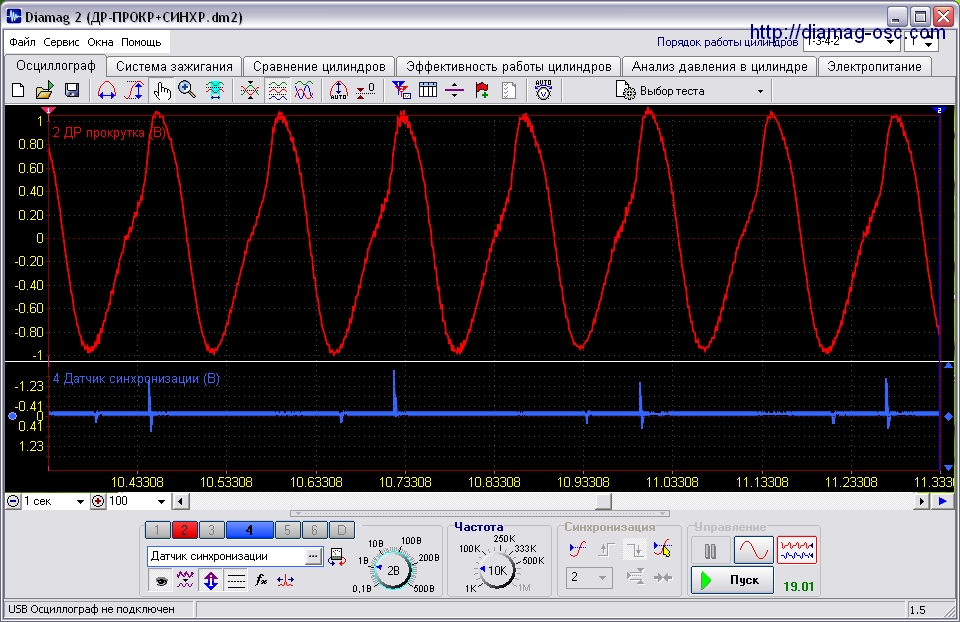Viewport: 960px width, 622px height.
Task: Create a new oscillogram file
Action: tap(18, 91)
